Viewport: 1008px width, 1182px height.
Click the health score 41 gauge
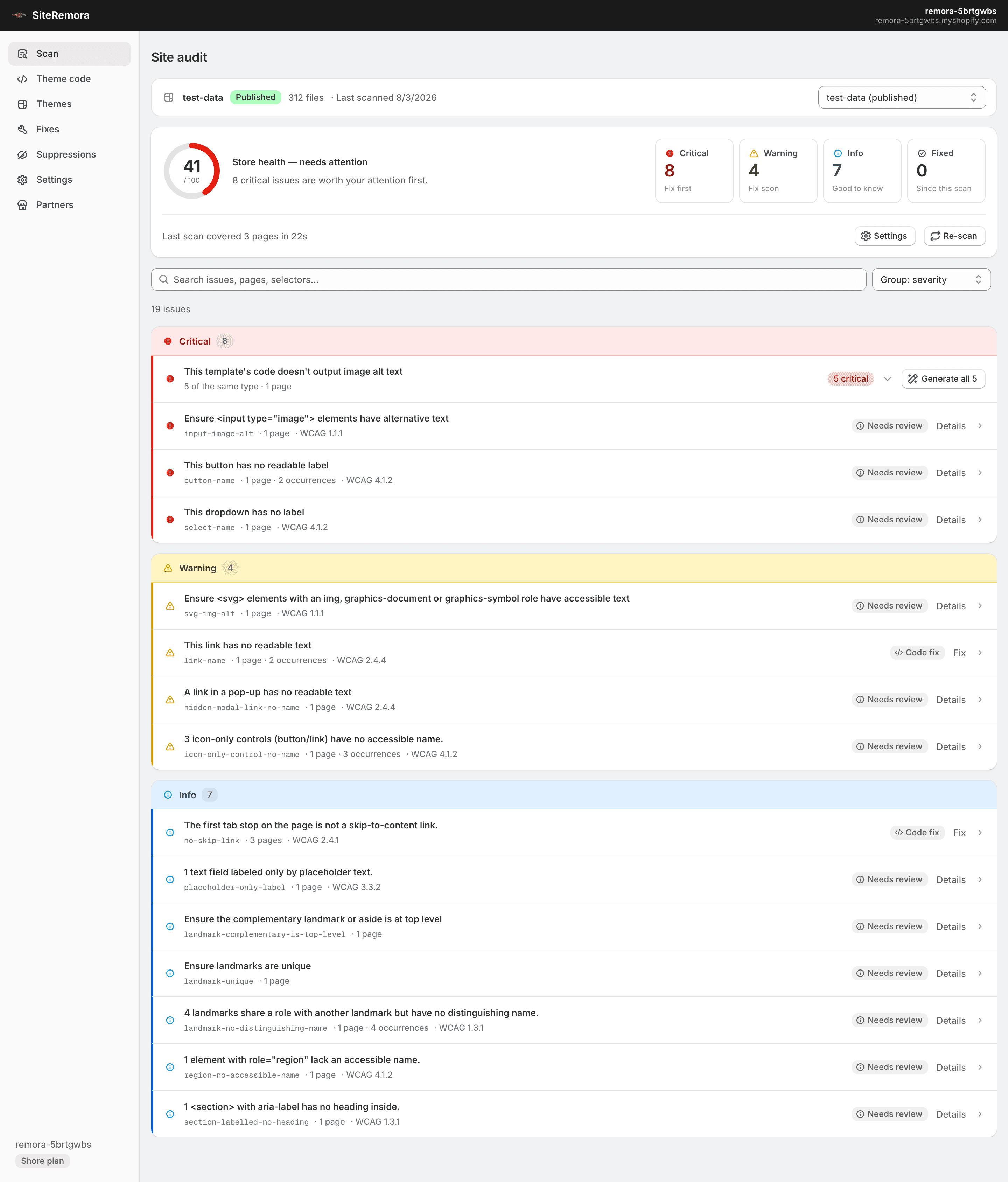pos(191,171)
